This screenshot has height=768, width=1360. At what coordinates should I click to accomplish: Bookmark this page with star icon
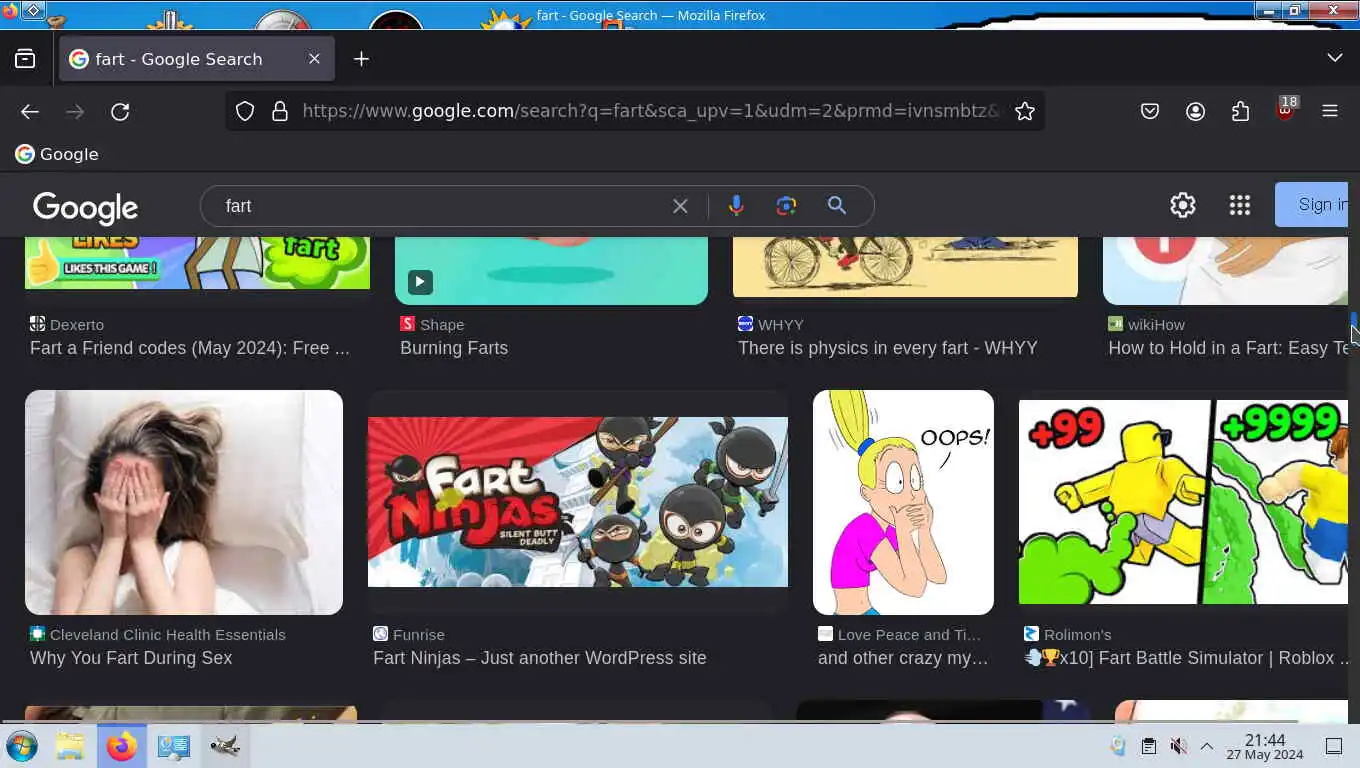tap(1024, 111)
